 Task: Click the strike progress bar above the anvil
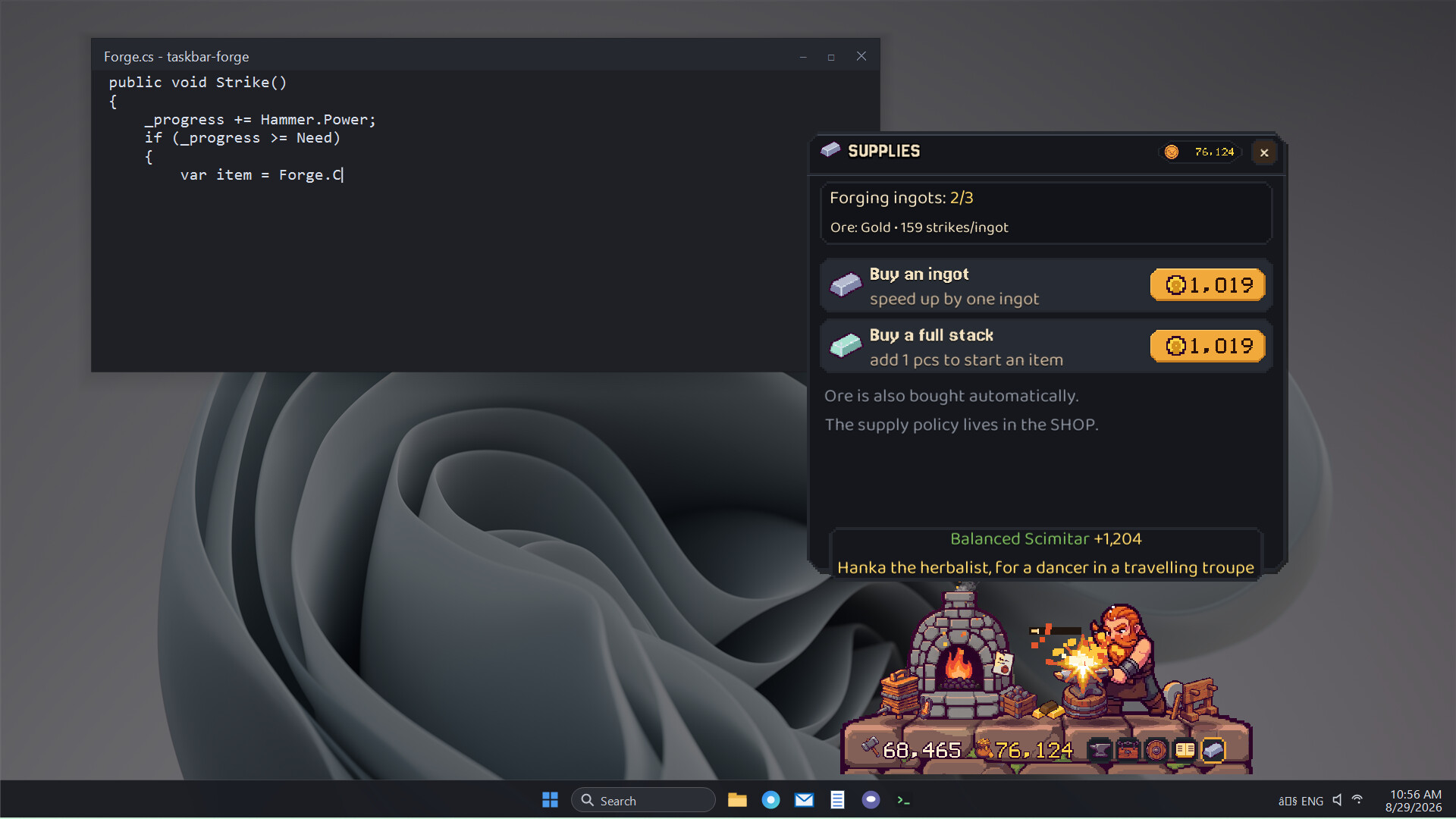point(1056,631)
